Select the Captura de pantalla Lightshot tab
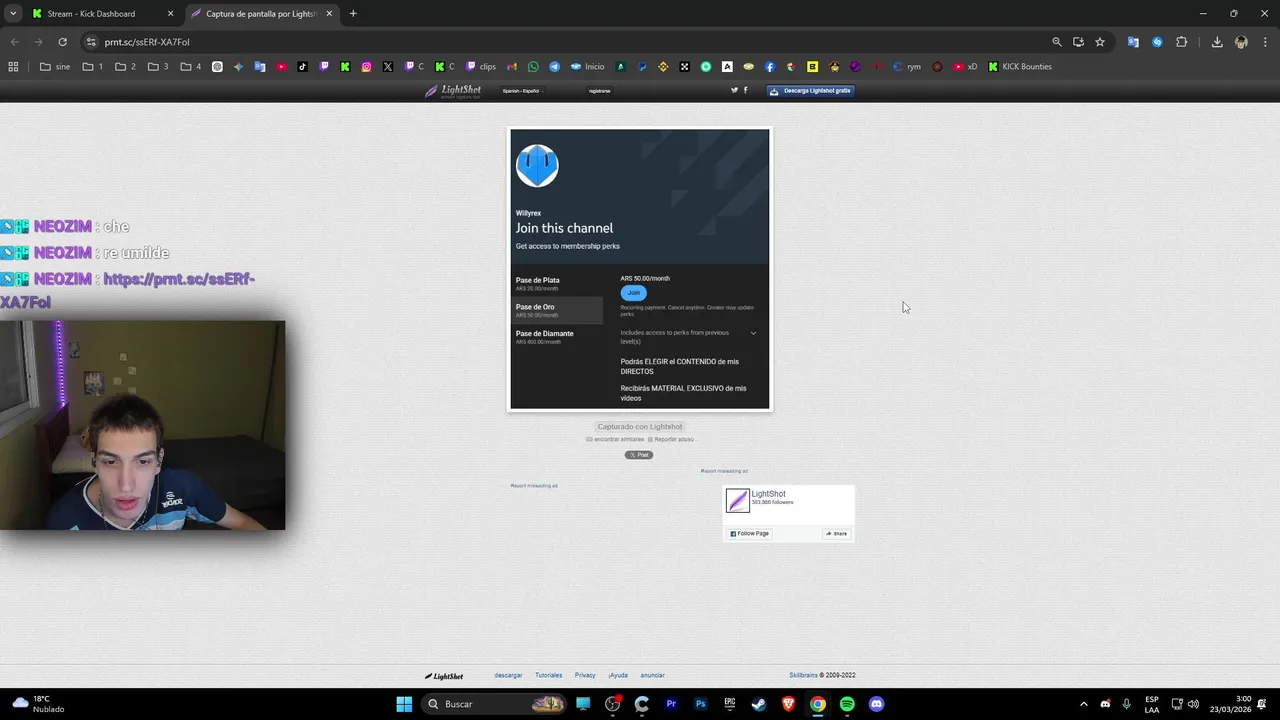The image size is (1280, 720). 261,14
